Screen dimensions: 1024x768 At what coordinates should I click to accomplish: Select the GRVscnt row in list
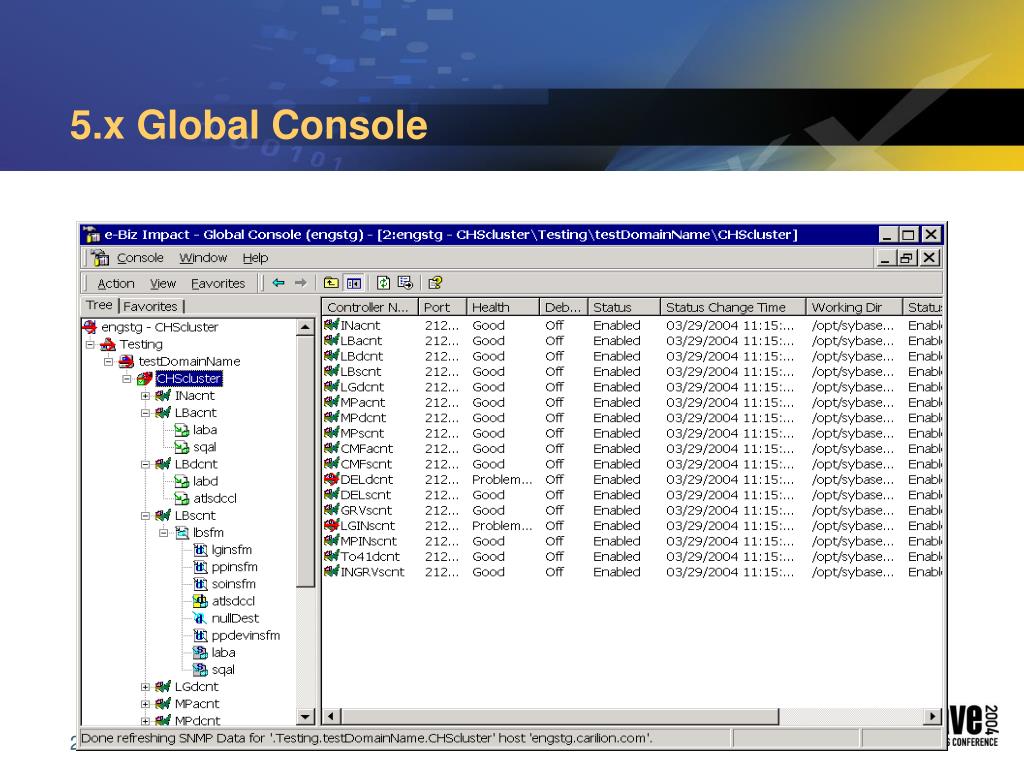[x=632, y=510]
